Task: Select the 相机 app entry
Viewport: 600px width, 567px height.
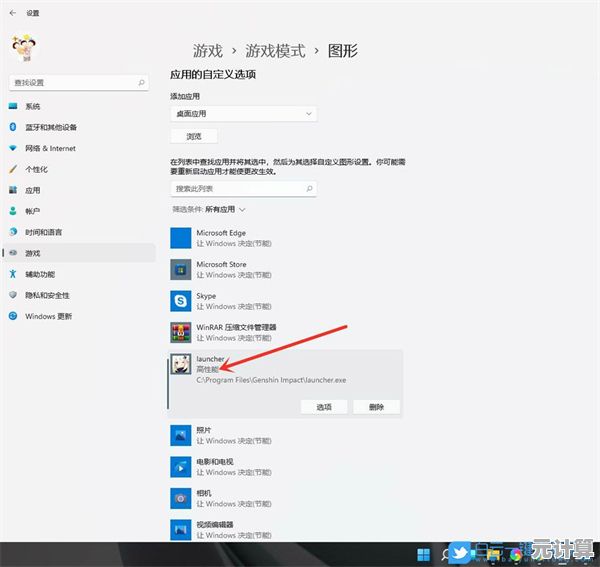Action: (285, 498)
